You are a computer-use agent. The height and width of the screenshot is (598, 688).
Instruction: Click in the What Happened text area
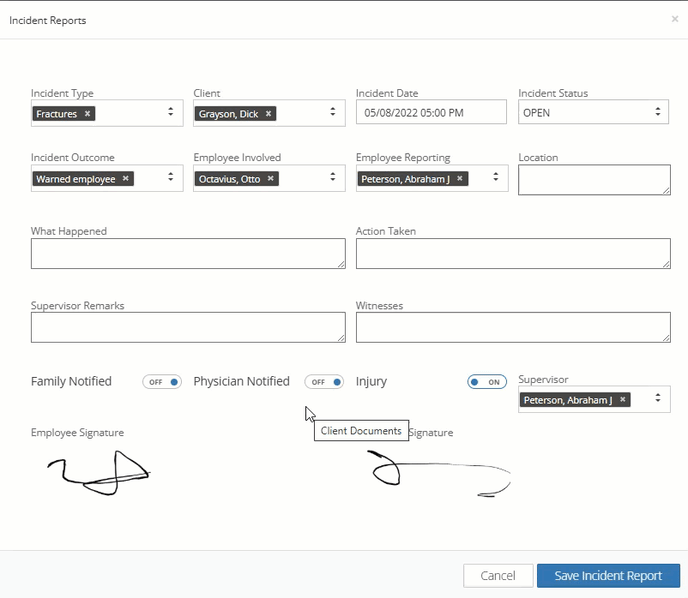188,254
